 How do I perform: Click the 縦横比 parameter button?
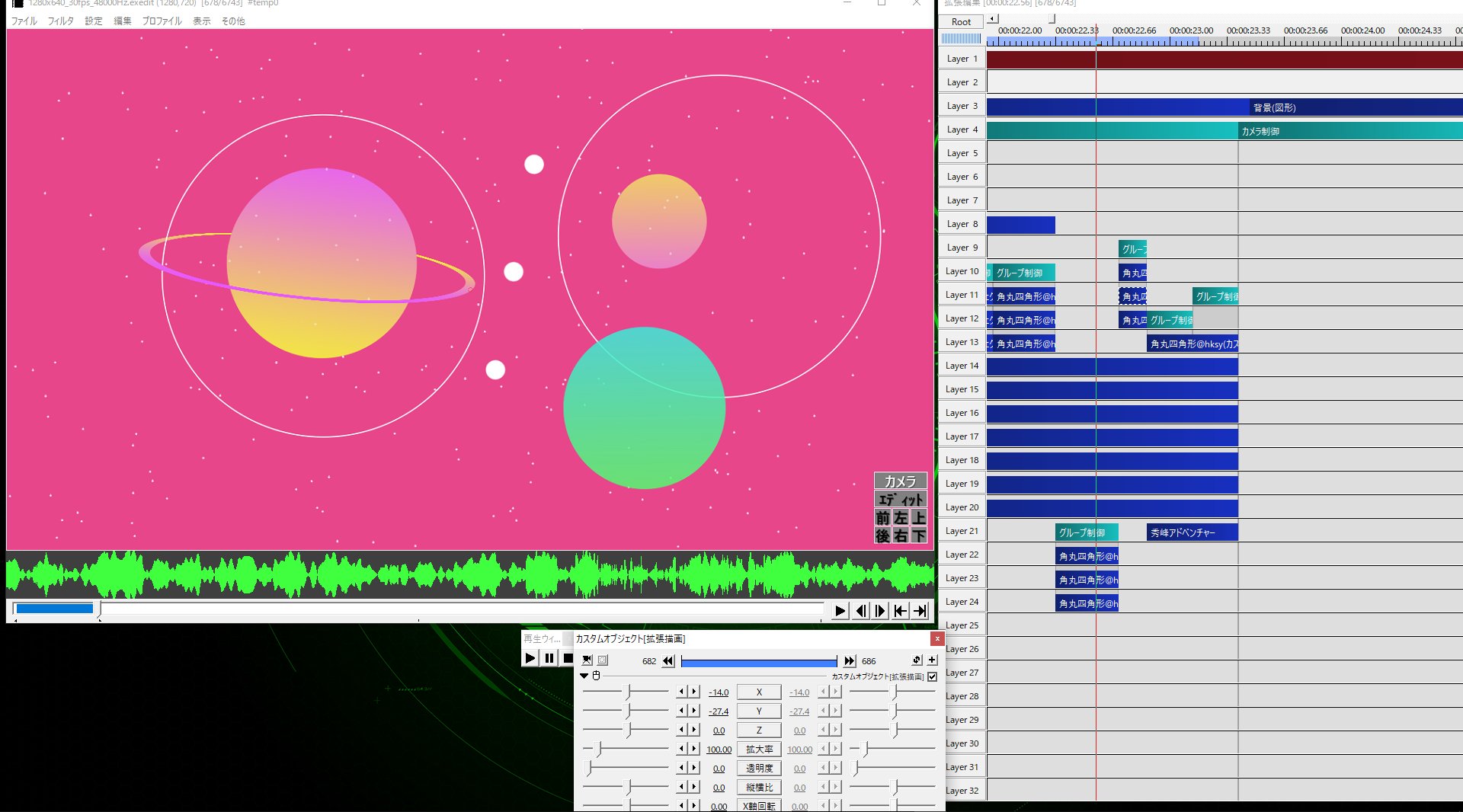tap(759, 788)
